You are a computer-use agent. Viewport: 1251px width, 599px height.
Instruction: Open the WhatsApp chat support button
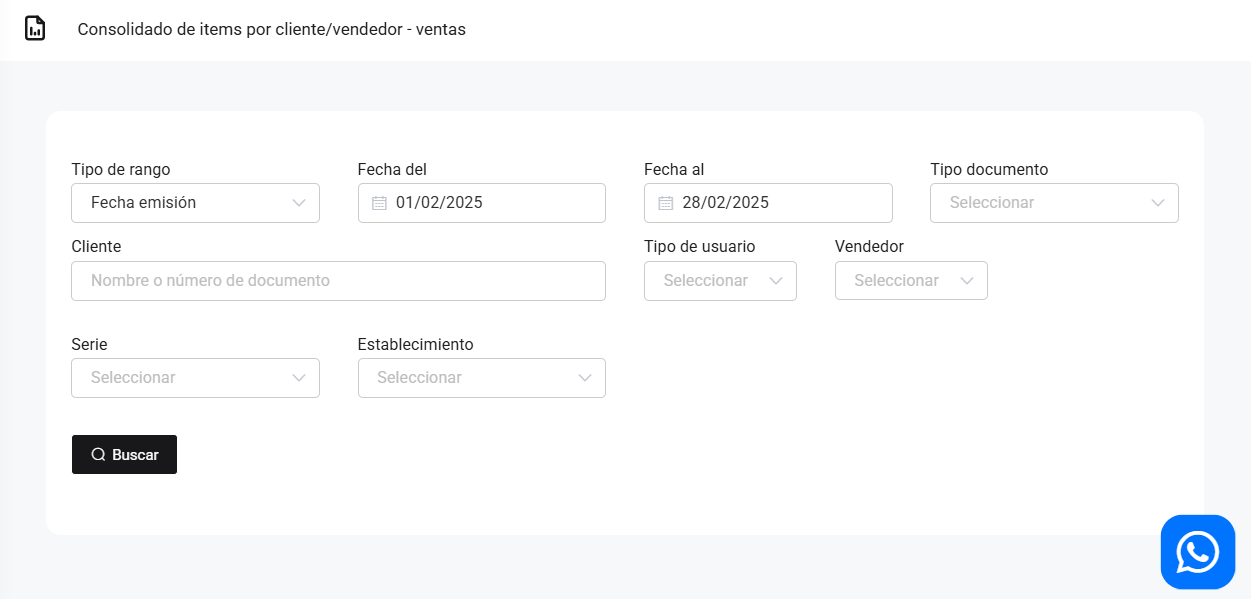coord(1197,552)
